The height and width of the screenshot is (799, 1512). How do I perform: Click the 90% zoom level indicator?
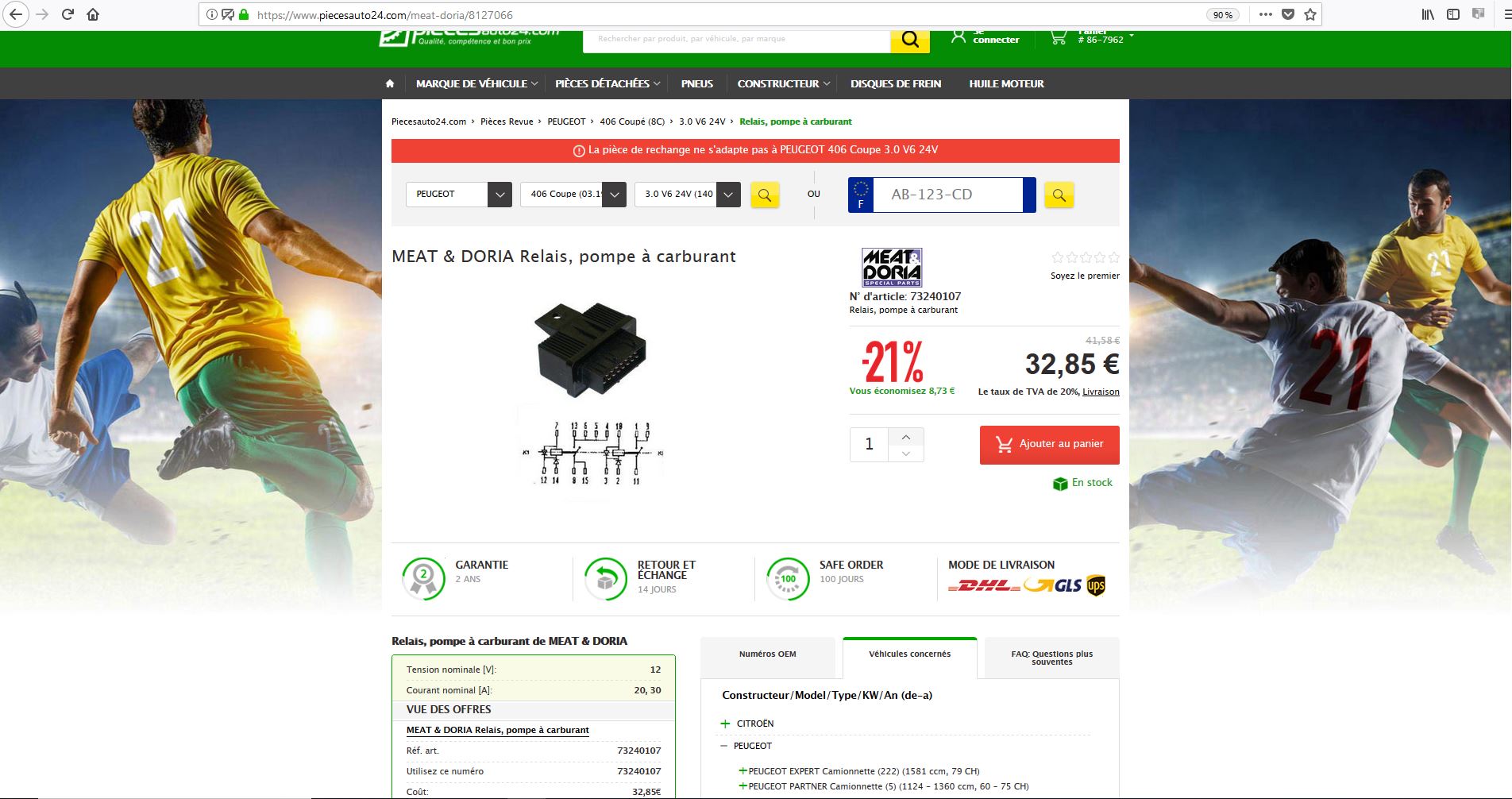click(x=1222, y=15)
